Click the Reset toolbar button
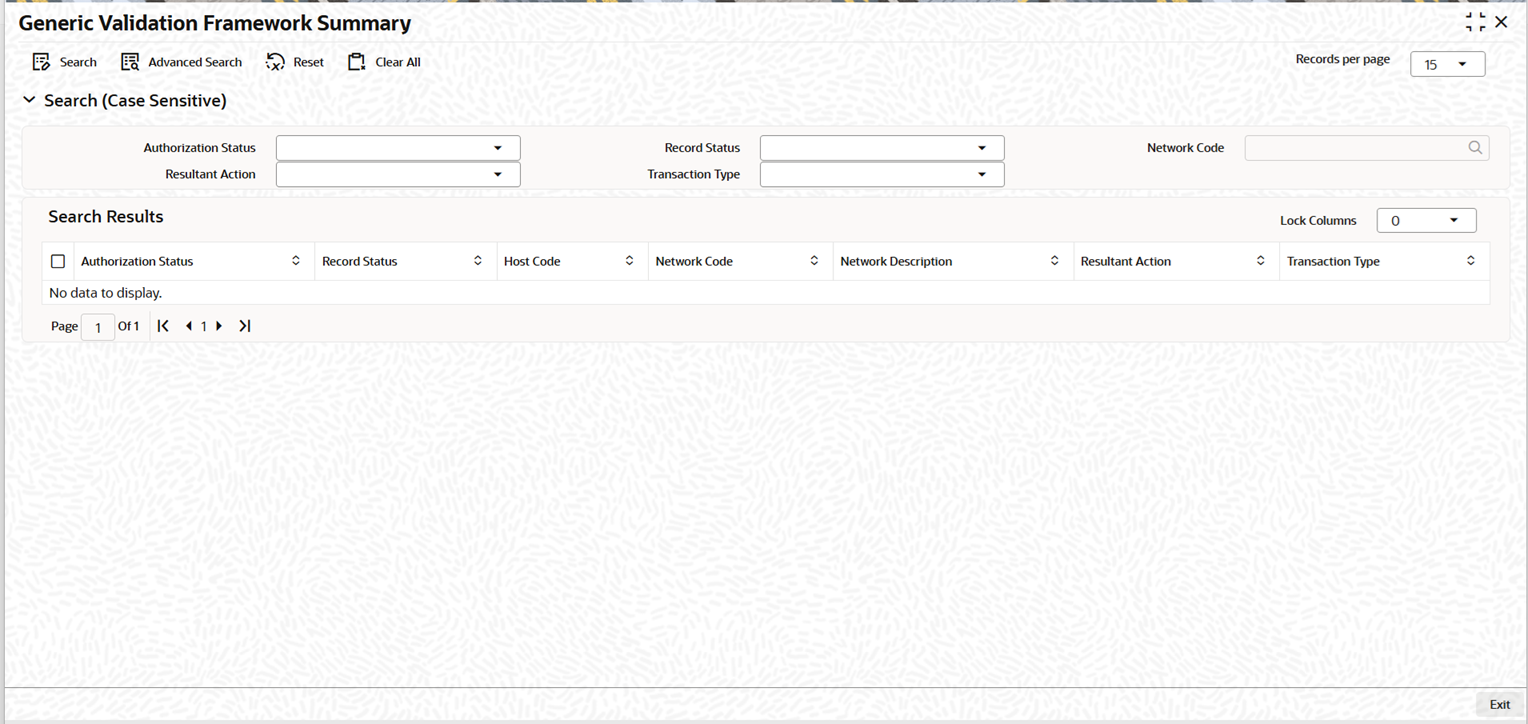The height and width of the screenshot is (724, 1528). [x=295, y=62]
